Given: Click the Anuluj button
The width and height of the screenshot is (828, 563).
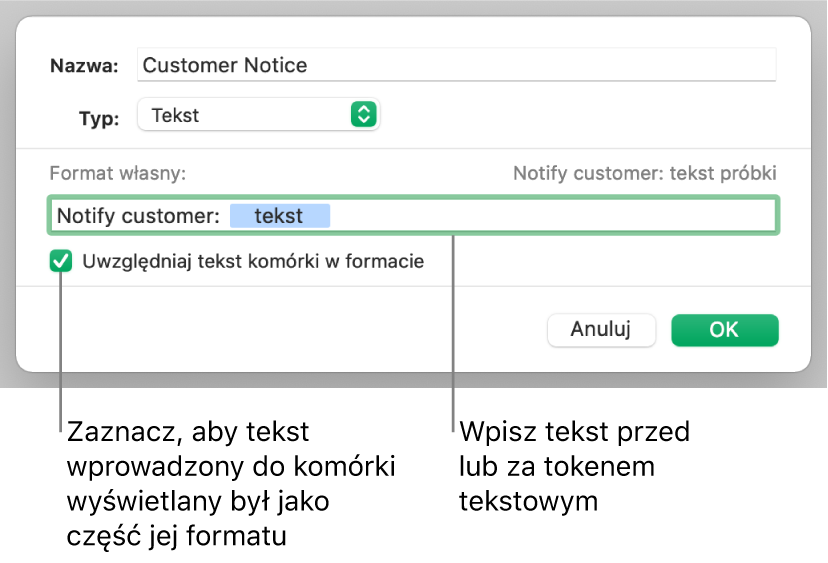Looking at the screenshot, I should click(x=601, y=330).
